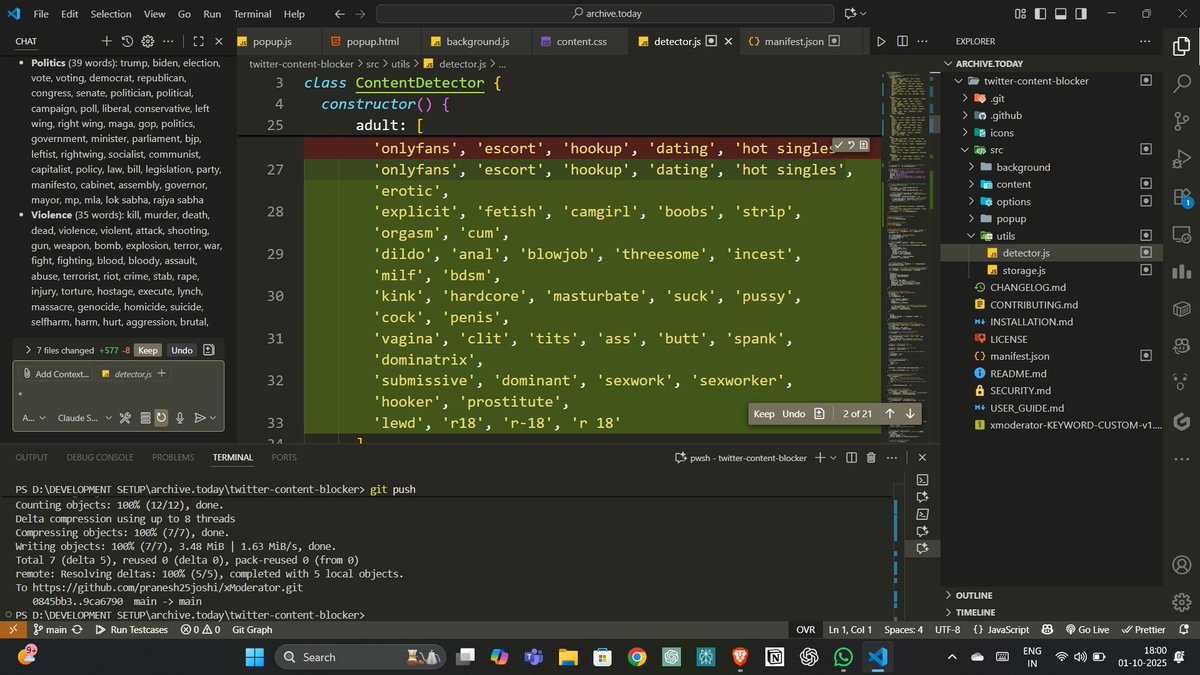Toggle the auto-approve refresh icon in chat input
The width and height of the screenshot is (1200, 675).
(161, 418)
